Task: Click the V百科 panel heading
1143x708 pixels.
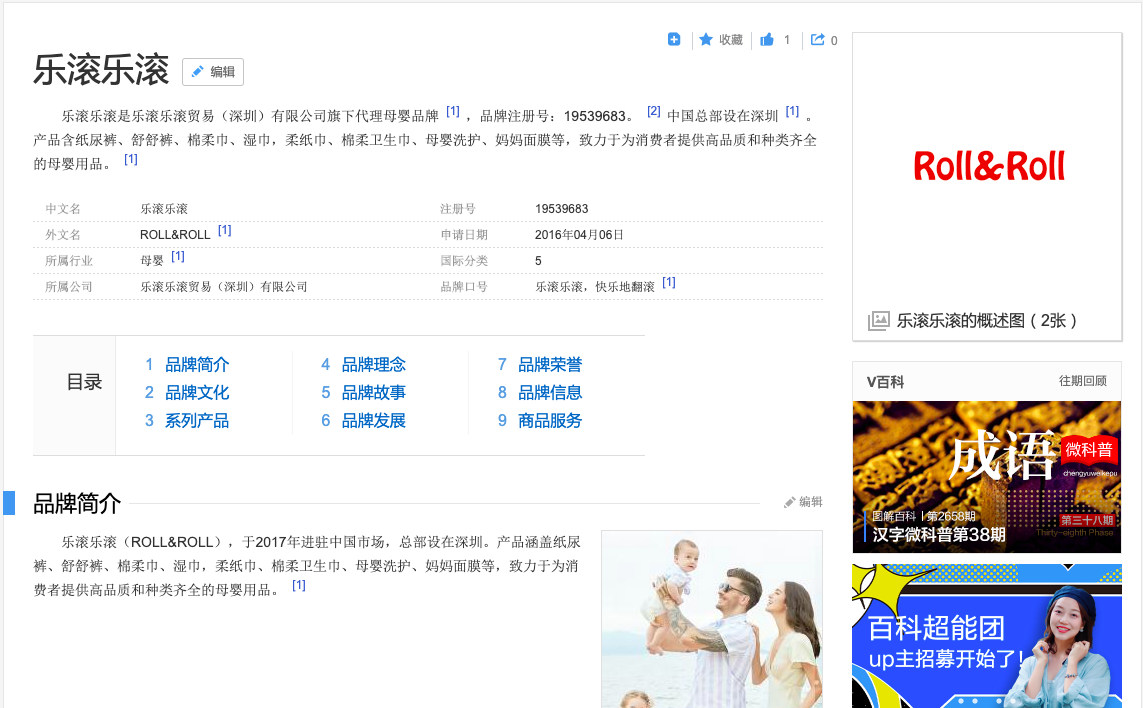Action: click(x=885, y=382)
